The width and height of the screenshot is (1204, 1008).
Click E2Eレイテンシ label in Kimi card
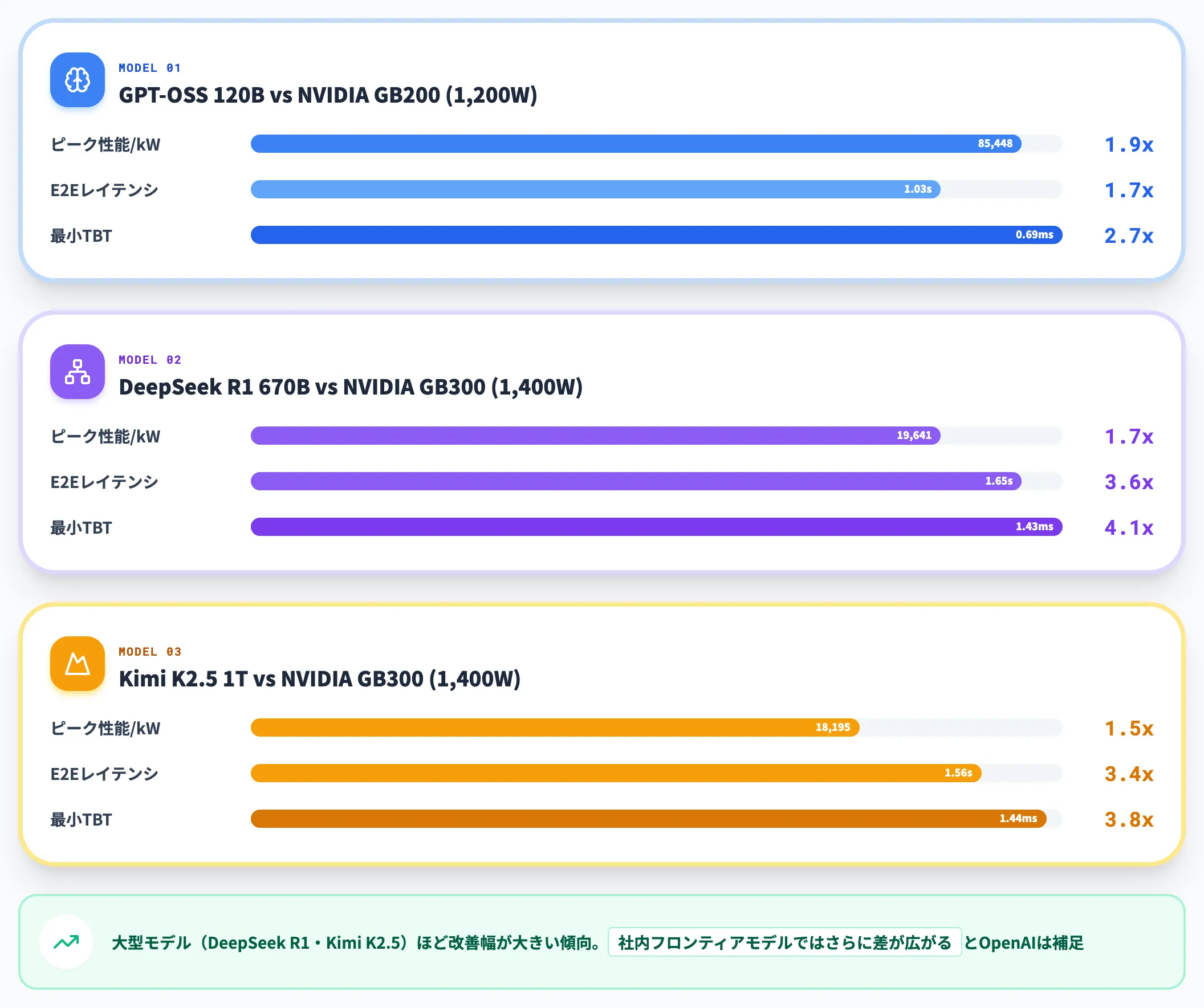coord(104,774)
